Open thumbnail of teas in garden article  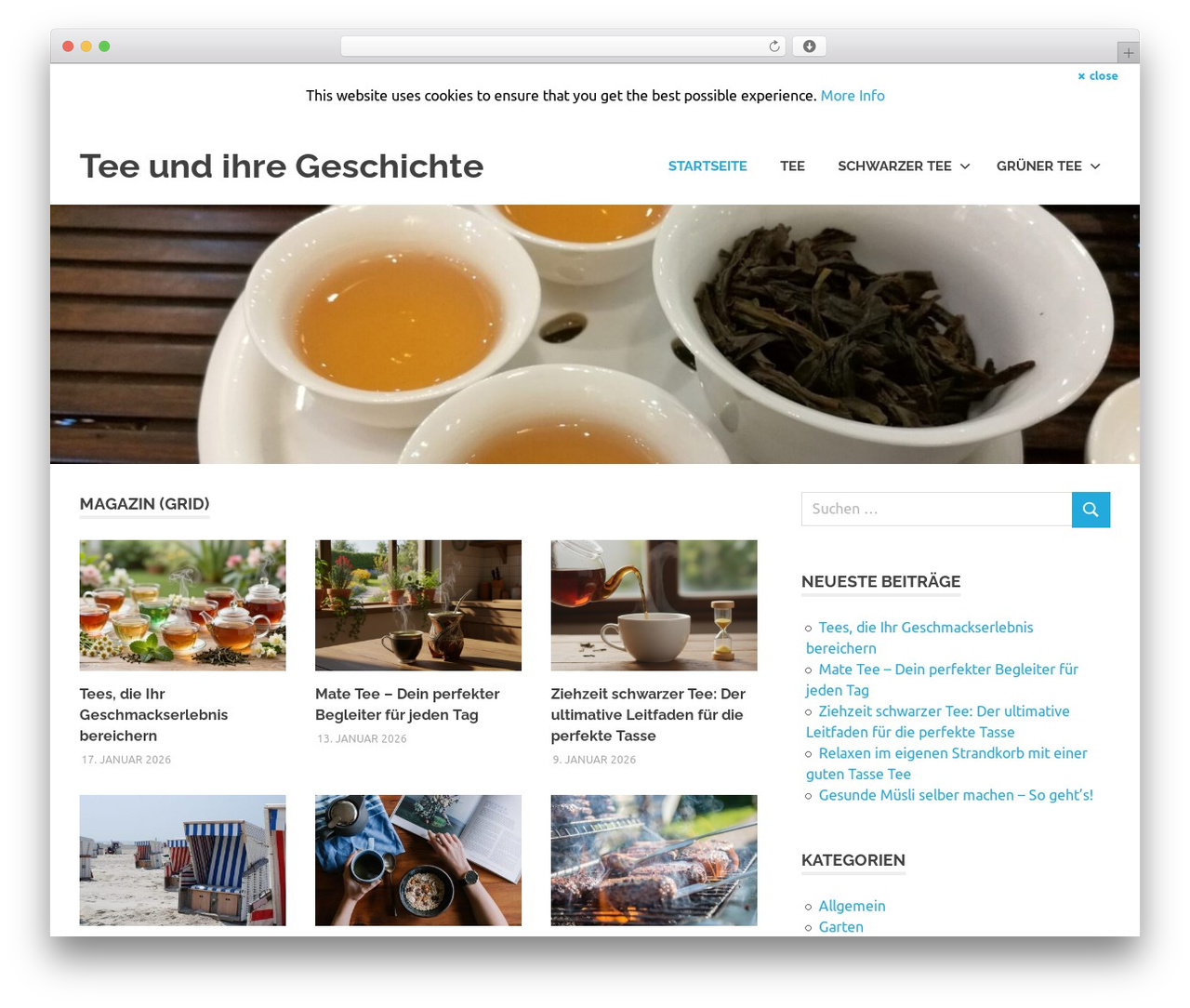coord(182,605)
